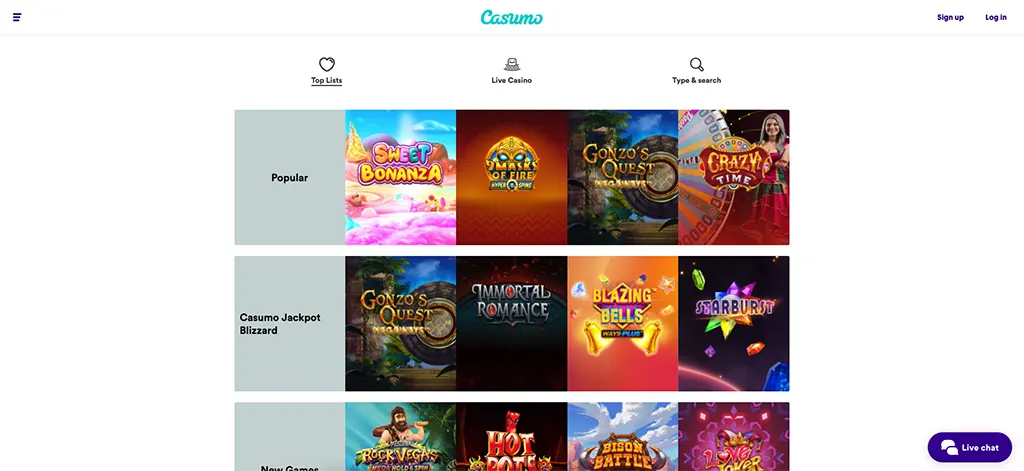Open Bison Battle game thumbnail

point(622,436)
